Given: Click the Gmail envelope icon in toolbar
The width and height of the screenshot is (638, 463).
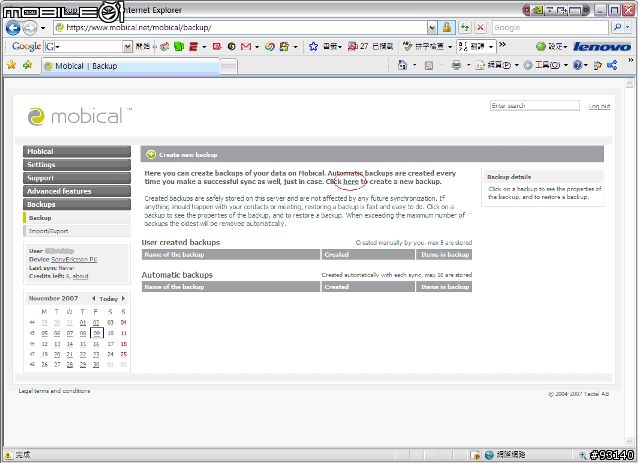Looking at the screenshot, I should click(246, 47).
